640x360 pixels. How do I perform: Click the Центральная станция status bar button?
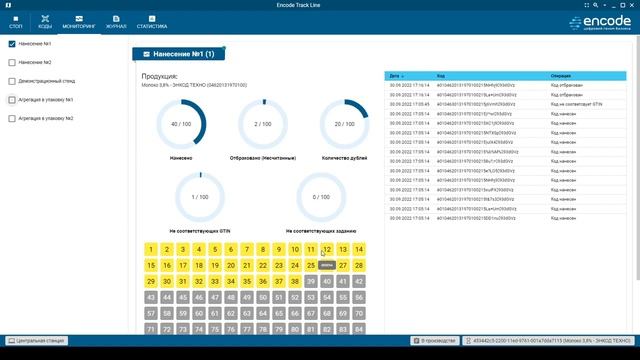point(37,340)
